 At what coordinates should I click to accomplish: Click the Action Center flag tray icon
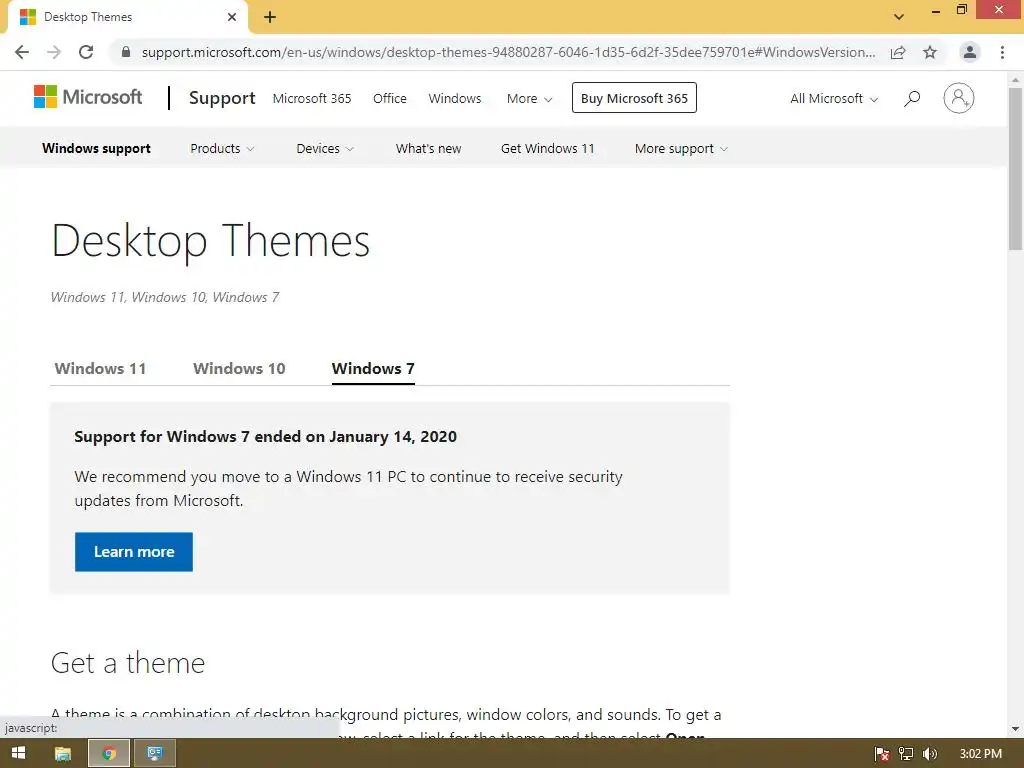pyautogui.click(x=882, y=754)
